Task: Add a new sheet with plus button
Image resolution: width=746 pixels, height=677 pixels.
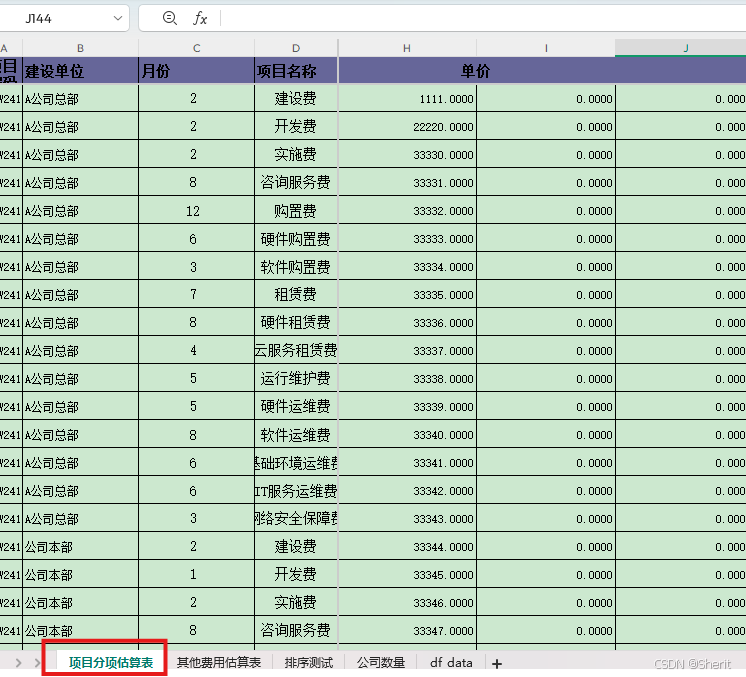Action: point(497,664)
